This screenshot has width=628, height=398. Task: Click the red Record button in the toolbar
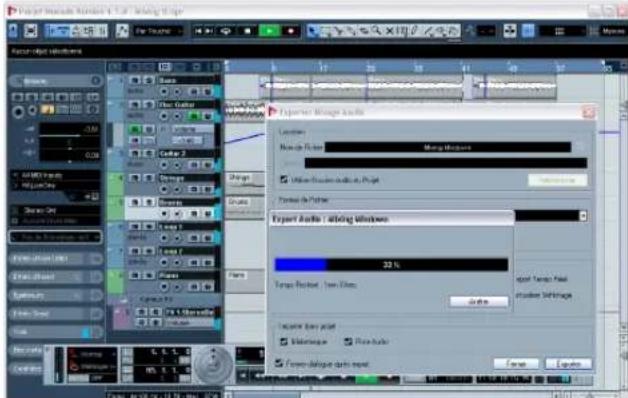pyautogui.click(x=291, y=31)
